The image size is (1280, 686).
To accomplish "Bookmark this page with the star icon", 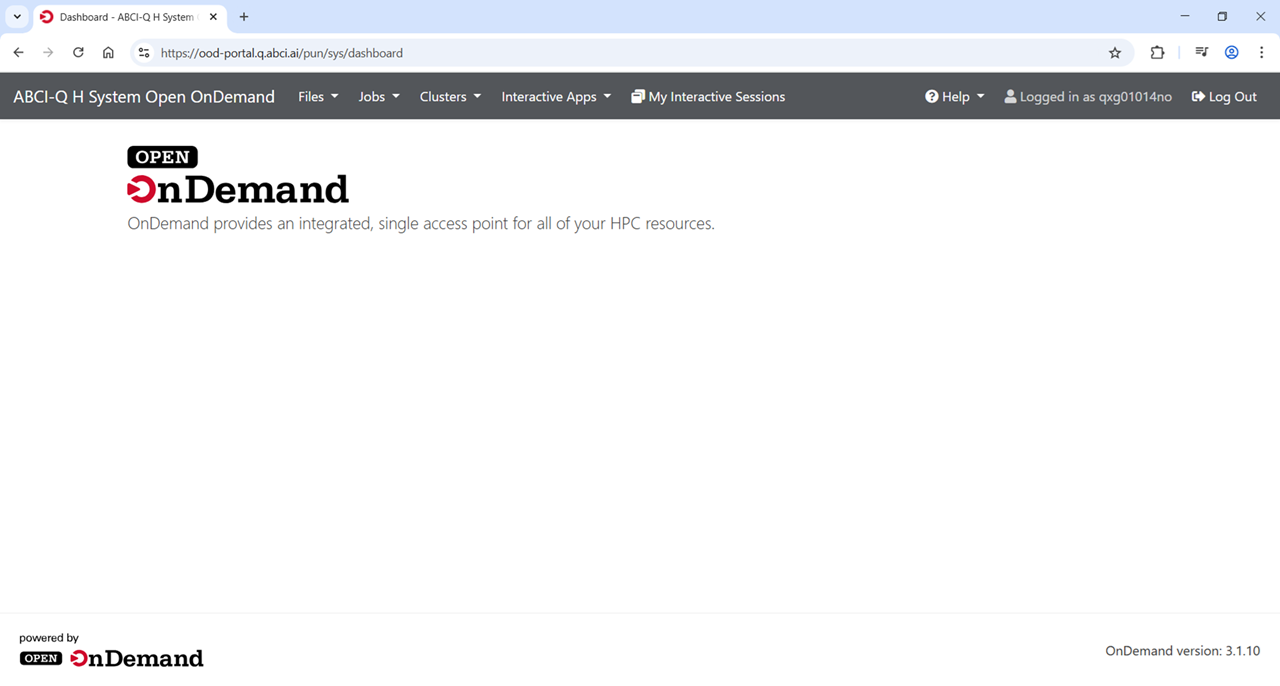I will pyautogui.click(x=1115, y=53).
